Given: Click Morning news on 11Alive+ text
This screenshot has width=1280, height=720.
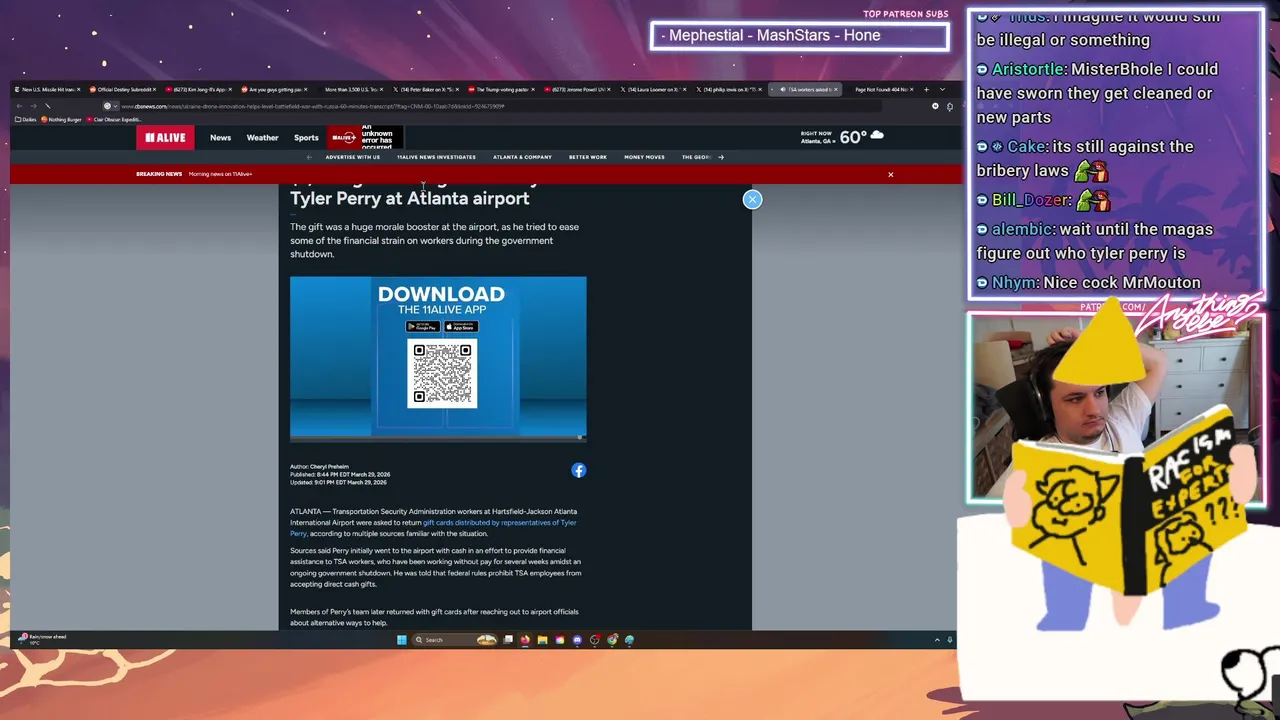Looking at the screenshot, I should 220,174.
